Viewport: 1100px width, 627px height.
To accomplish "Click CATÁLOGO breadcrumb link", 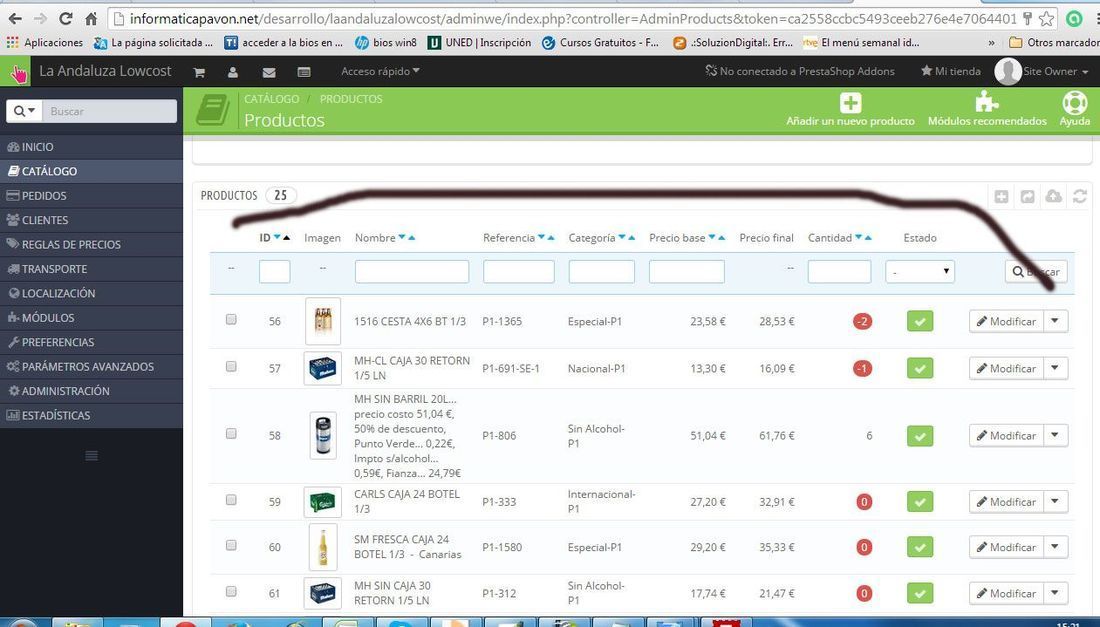I will click(271, 99).
